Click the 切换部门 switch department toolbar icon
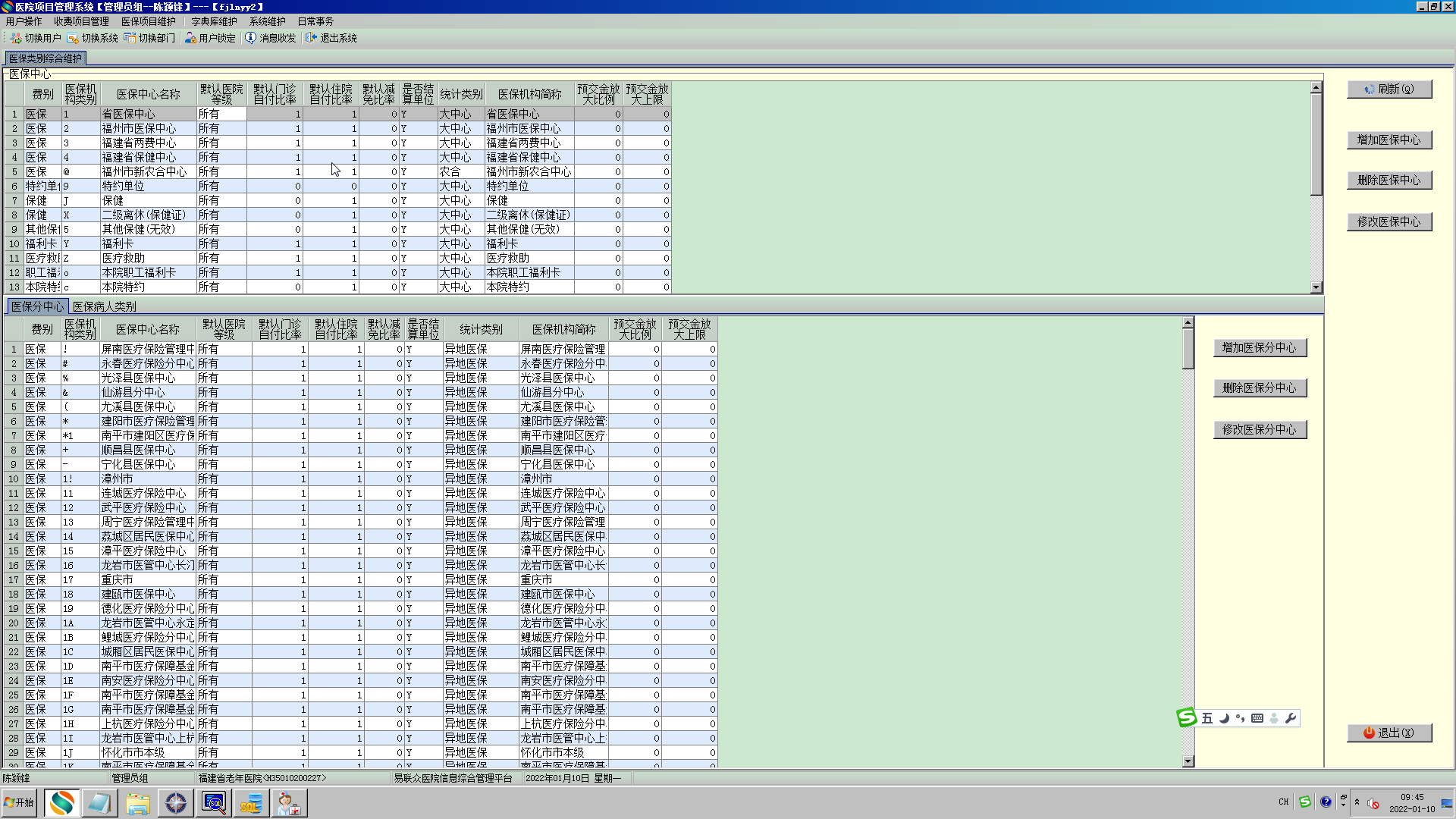1456x819 pixels. 130,38
